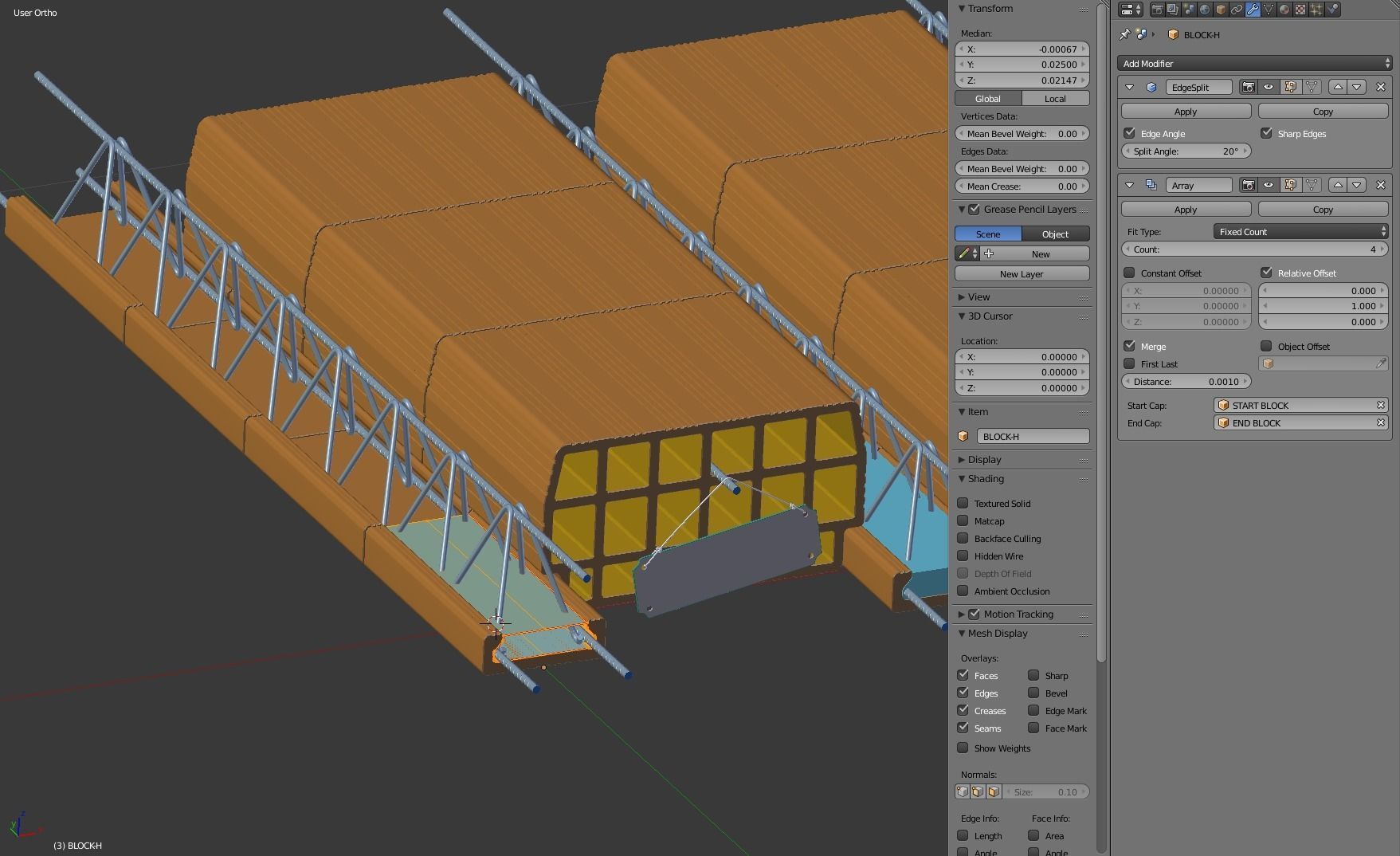Apply the EdgeSplit modifier
The height and width of the screenshot is (856, 1400).
1186,112
